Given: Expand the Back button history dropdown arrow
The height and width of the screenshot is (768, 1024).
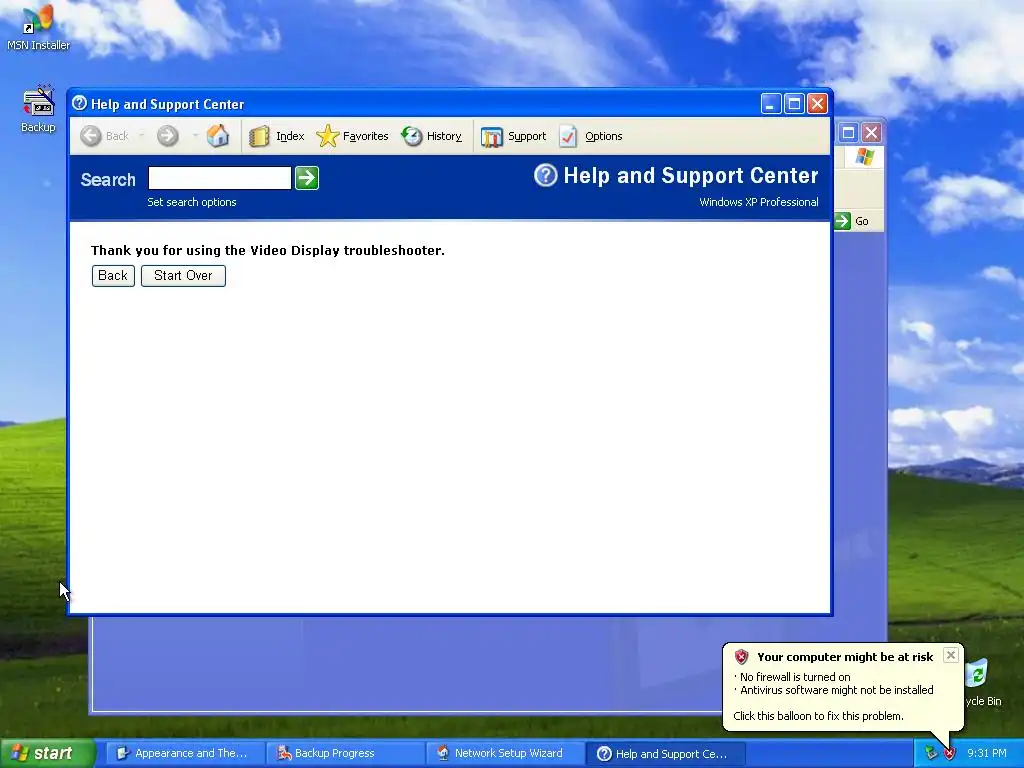Looking at the screenshot, I should (141, 136).
